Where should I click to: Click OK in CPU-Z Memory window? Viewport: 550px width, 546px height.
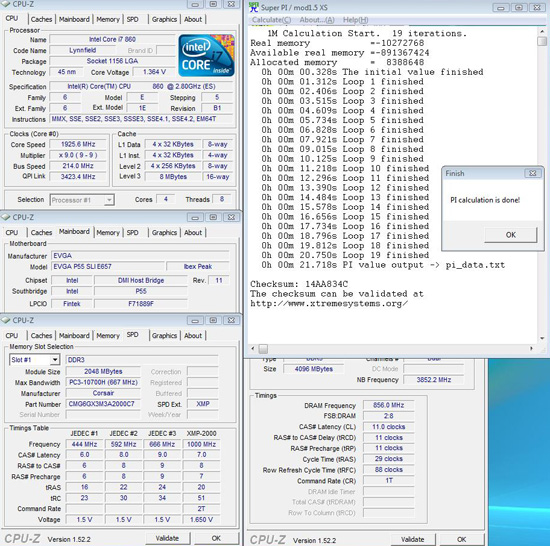tap(462, 539)
